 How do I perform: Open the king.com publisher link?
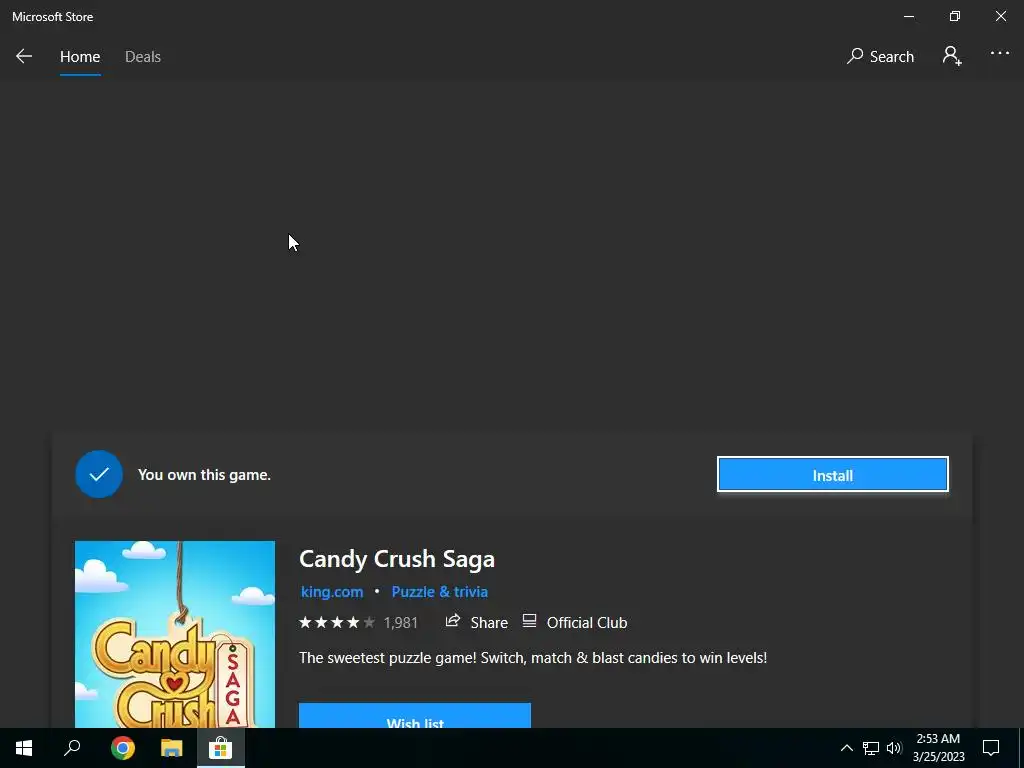[x=332, y=592]
